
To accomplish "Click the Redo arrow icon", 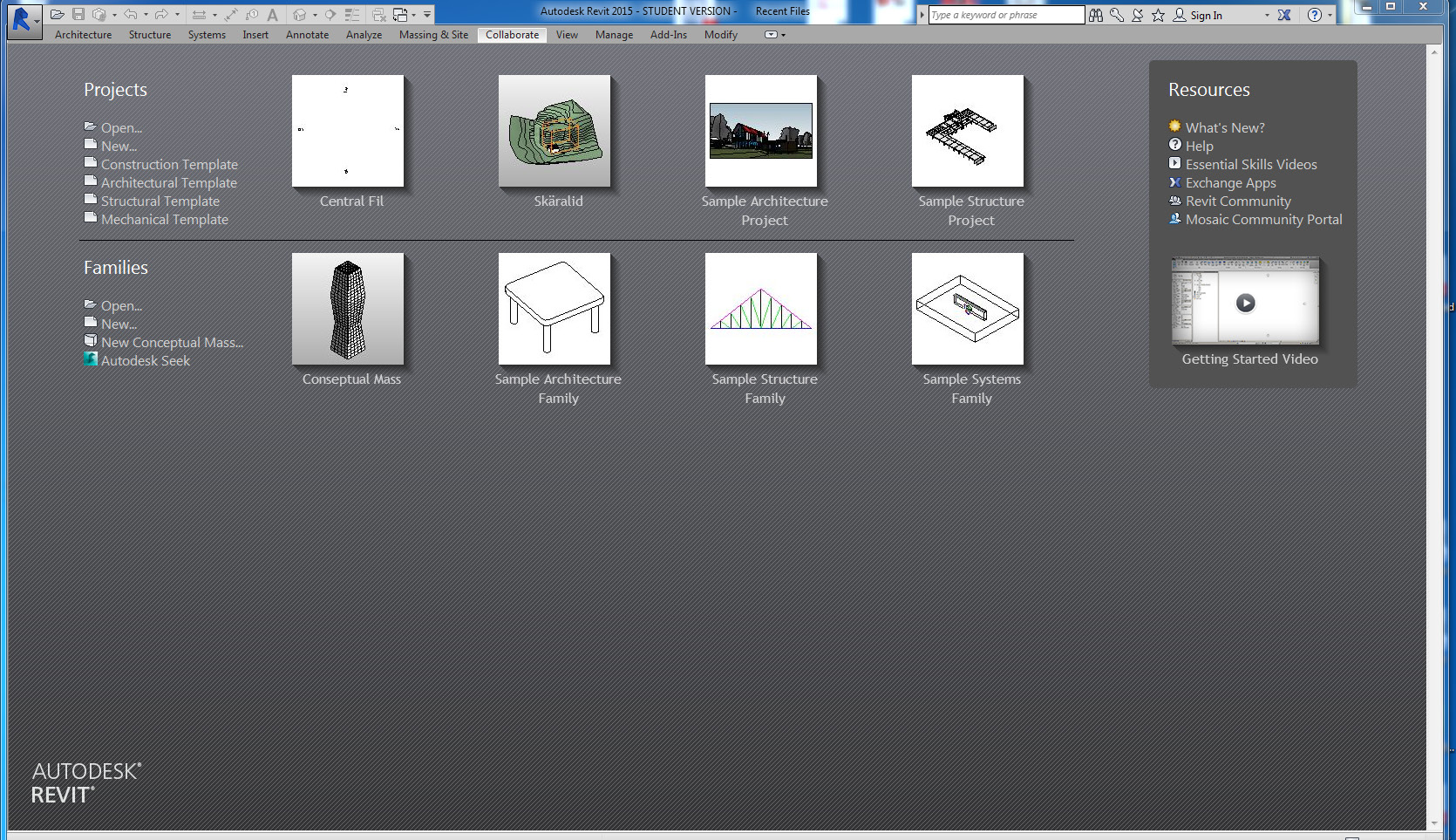I will point(161,15).
